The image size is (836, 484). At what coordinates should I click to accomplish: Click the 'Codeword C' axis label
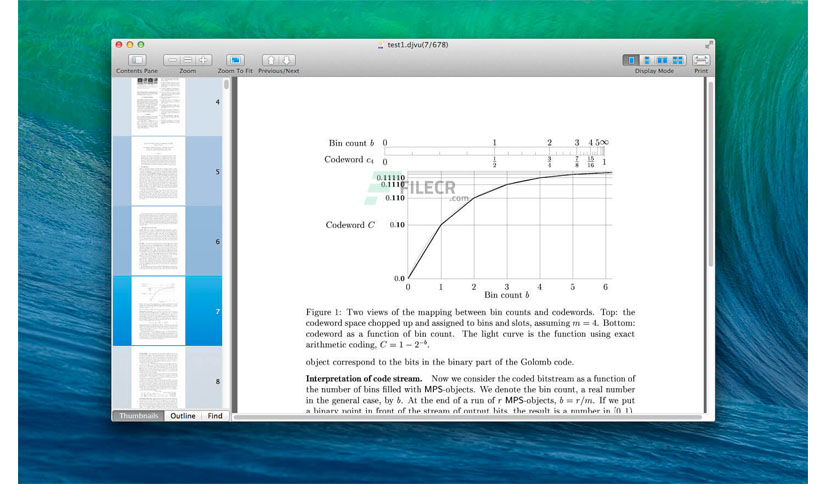(350, 225)
